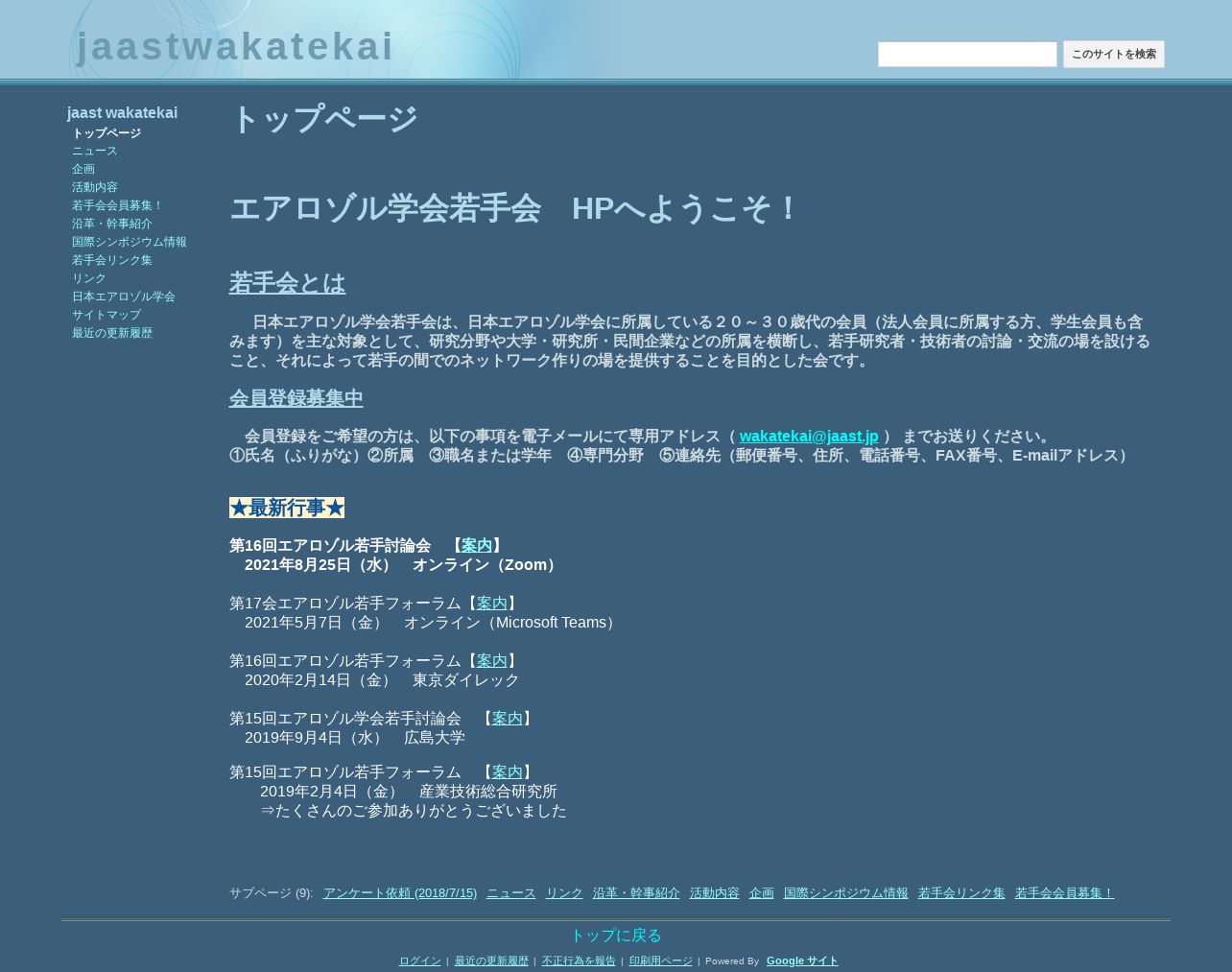Click the 若手会とは heading
Screen dimensions: 1232x972
pos(287,283)
